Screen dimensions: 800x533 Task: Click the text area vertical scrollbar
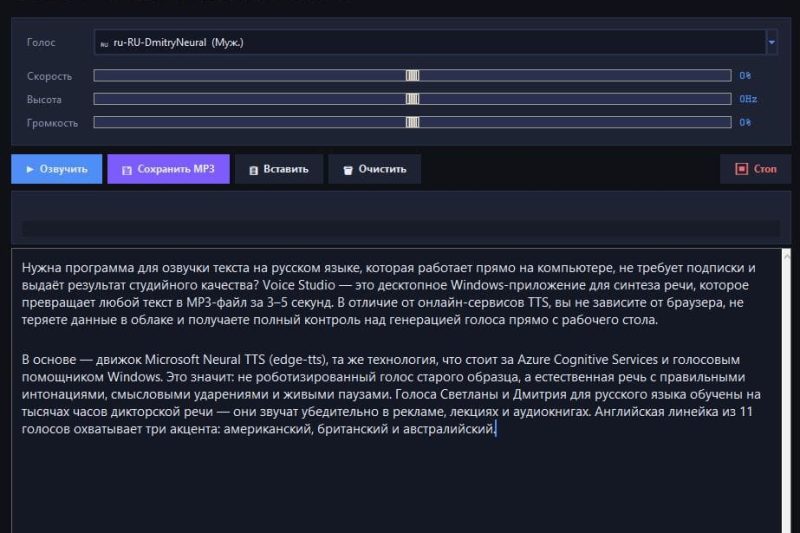pos(786,391)
